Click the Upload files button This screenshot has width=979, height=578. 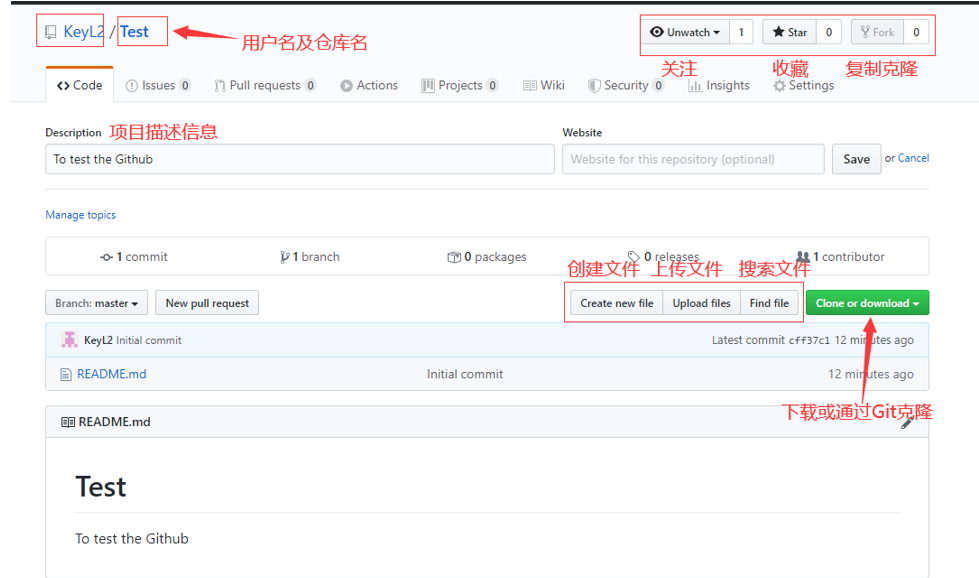(701, 303)
